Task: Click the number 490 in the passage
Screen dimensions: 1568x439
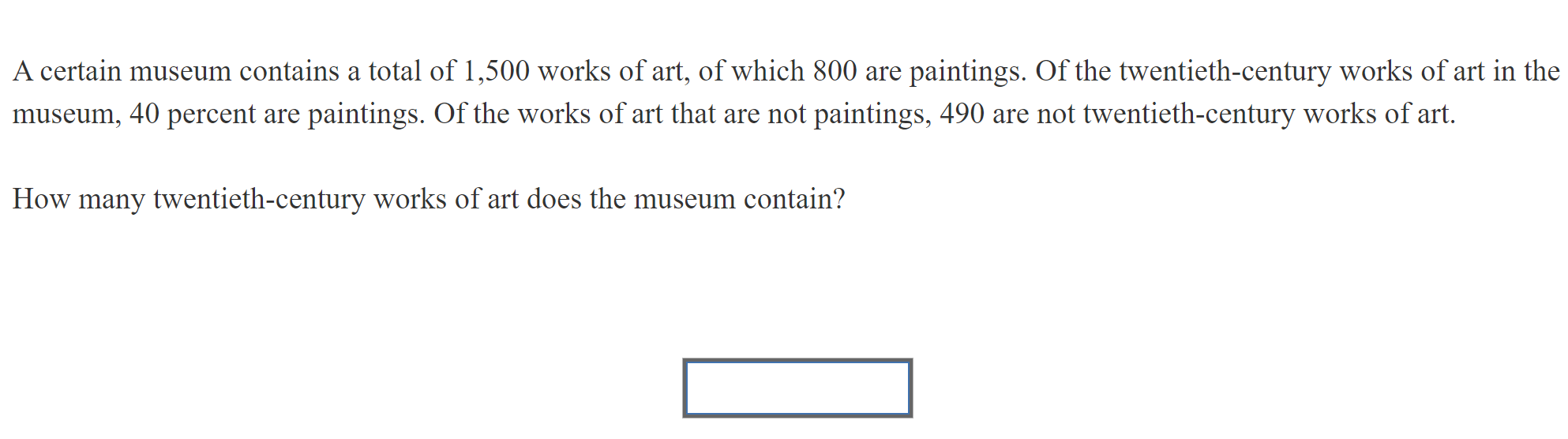Action: tap(962, 114)
